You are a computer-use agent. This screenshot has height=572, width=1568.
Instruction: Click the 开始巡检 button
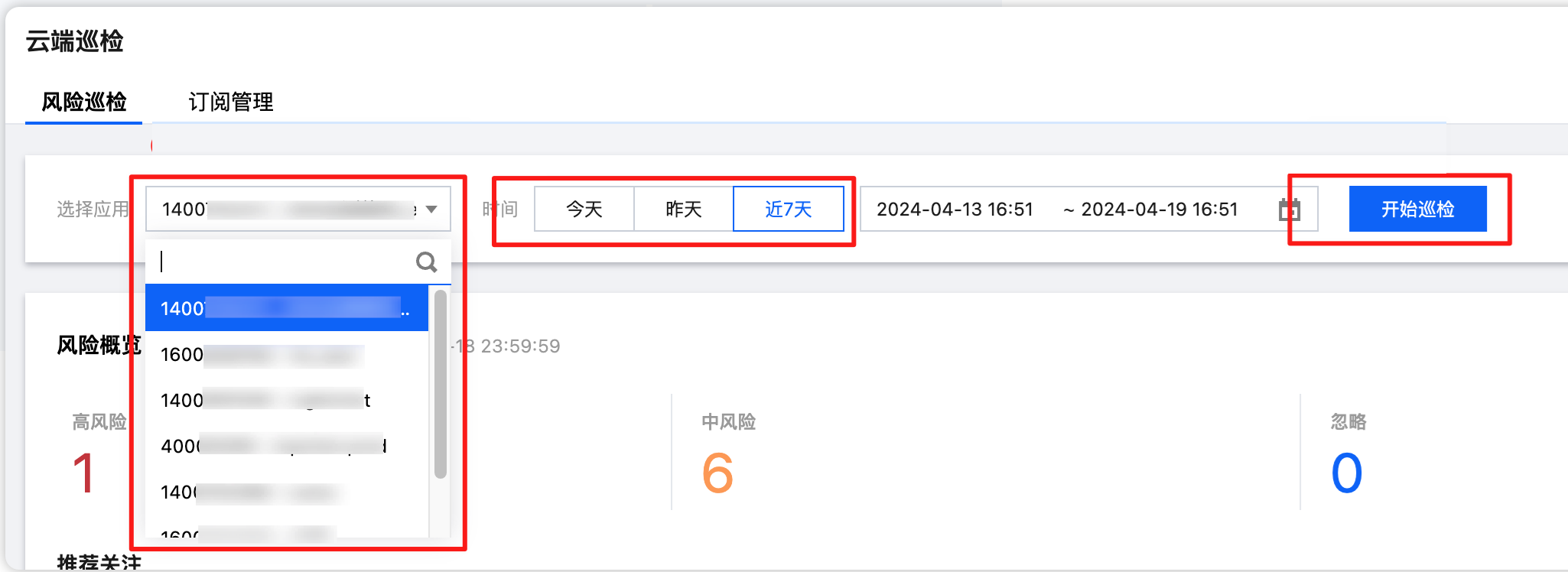1417,210
